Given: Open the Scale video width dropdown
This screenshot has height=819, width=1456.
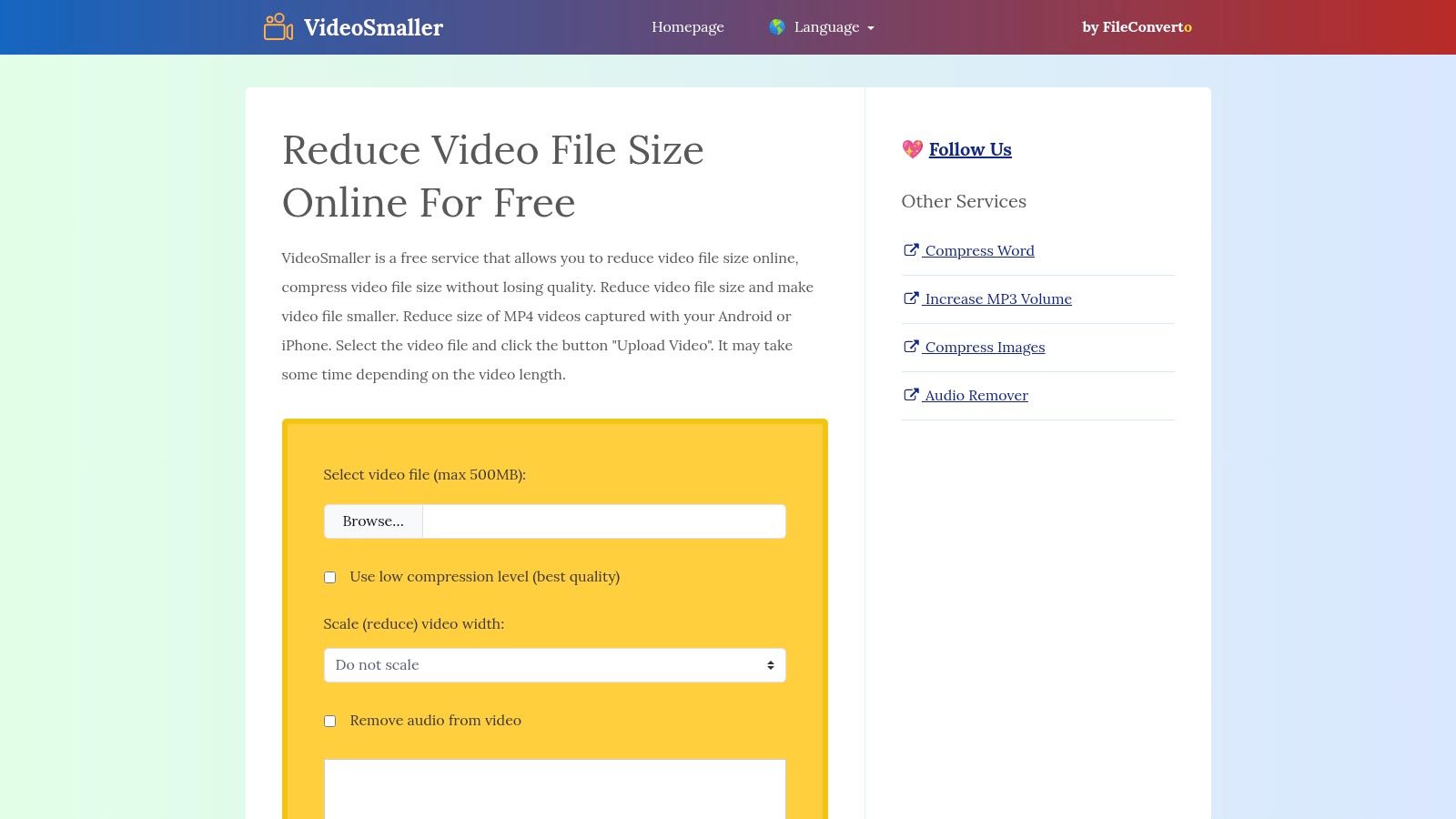Looking at the screenshot, I should click(554, 665).
